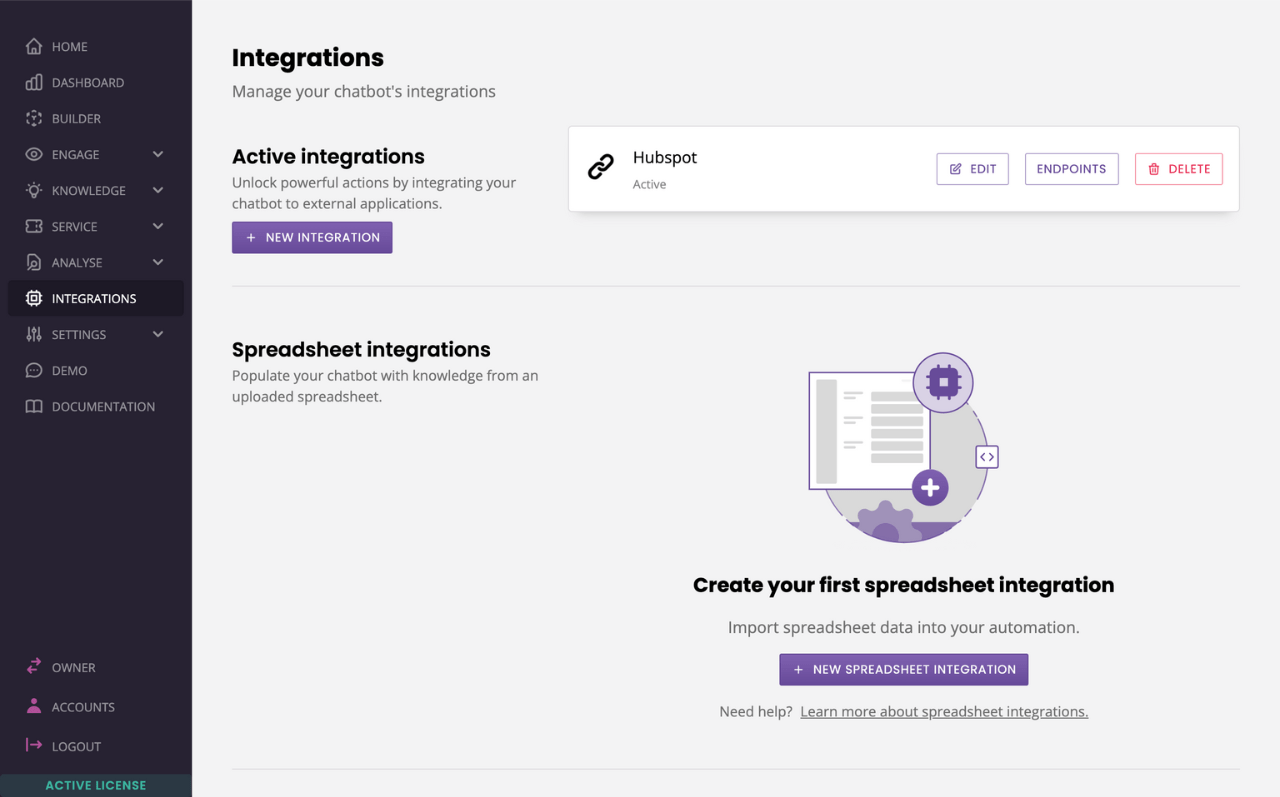The image size is (1280, 797).
Task: Edit the Hubspot integration
Action: click(972, 168)
